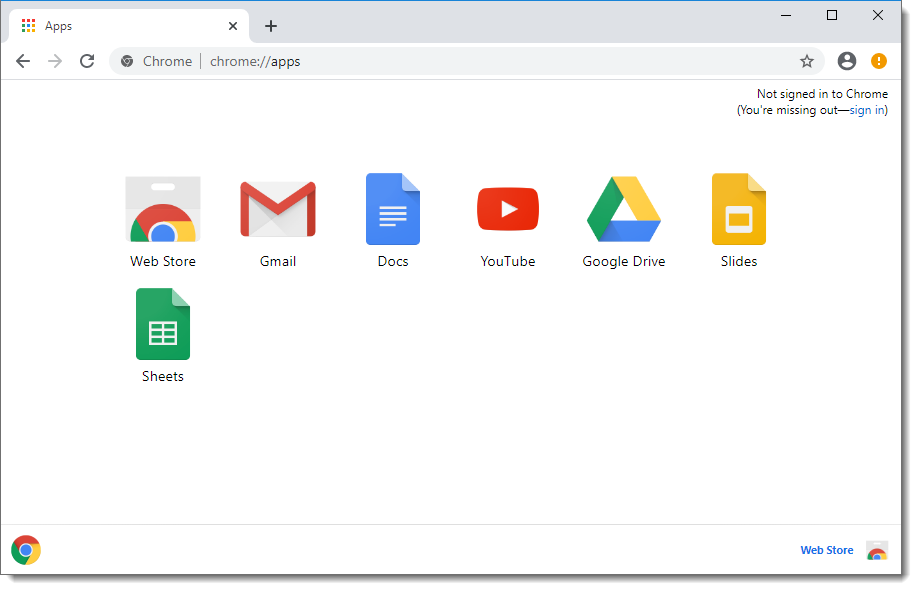Close the Chrome window
917x590 pixels.
[878, 15]
